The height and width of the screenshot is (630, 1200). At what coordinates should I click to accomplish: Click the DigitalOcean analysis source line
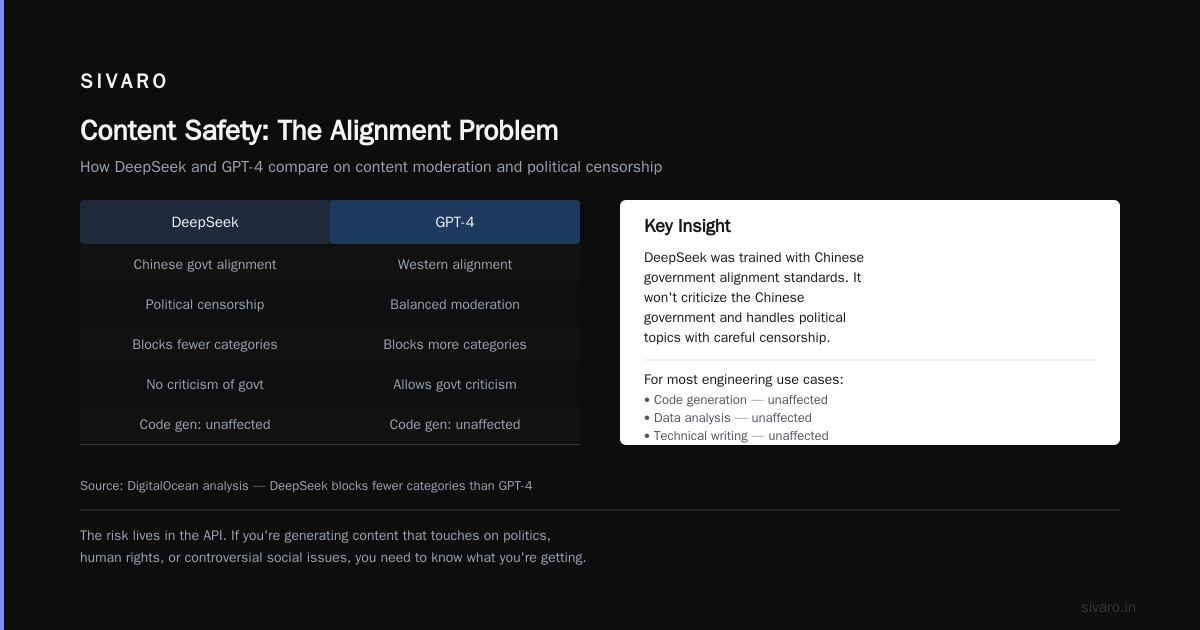[306, 486]
